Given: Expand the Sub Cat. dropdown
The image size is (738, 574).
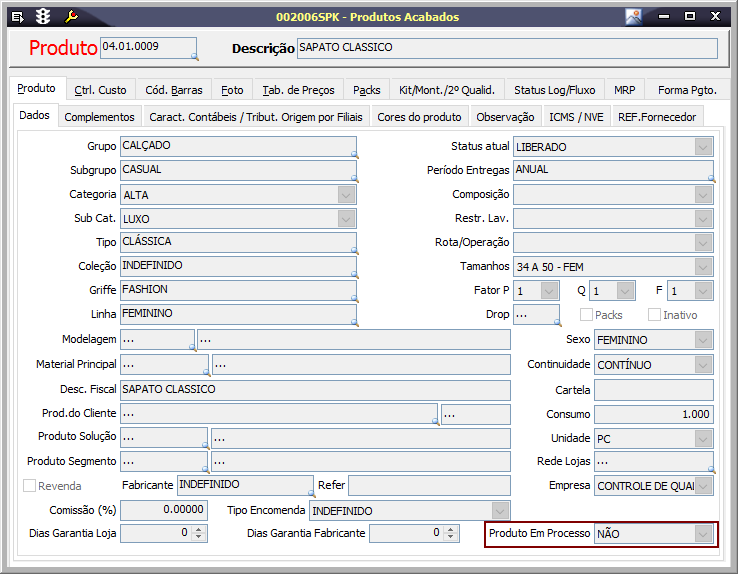Looking at the screenshot, I should pos(346,219).
